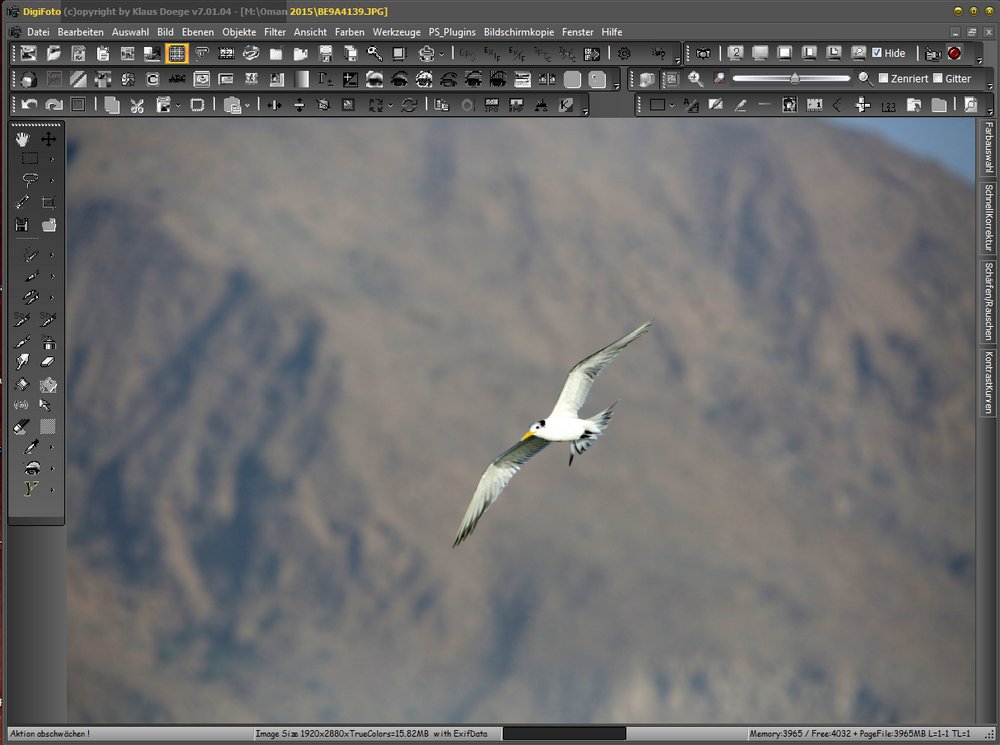Open the SchnellKorrektur side panel
The width and height of the screenshot is (1000, 745).
(x=988, y=217)
